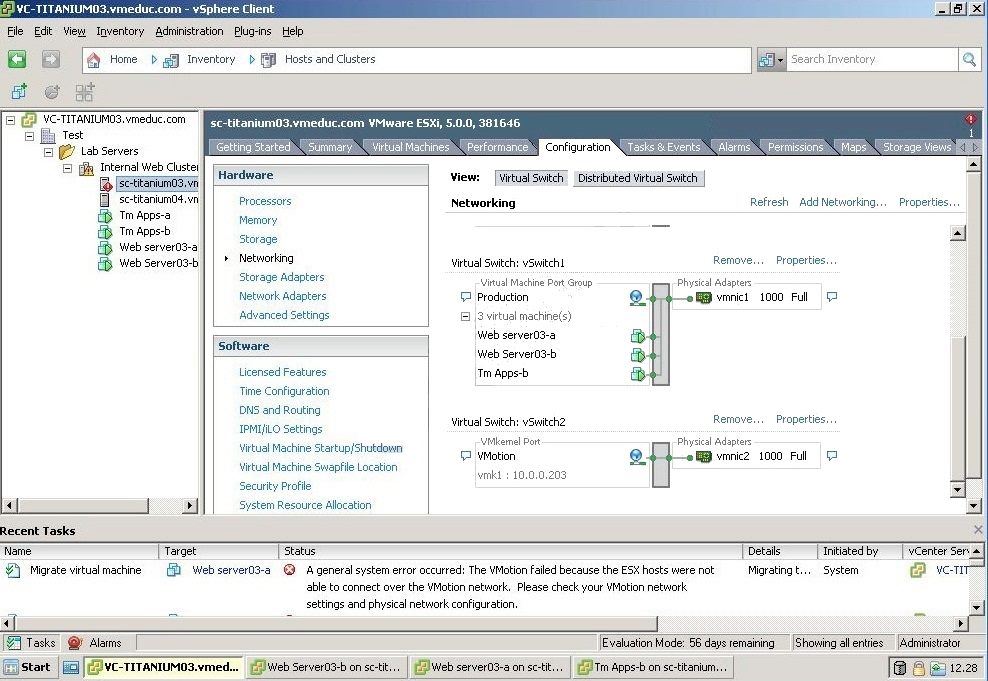Click Add Networking link
The width and height of the screenshot is (988, 681).
click(x=842, y=202)
